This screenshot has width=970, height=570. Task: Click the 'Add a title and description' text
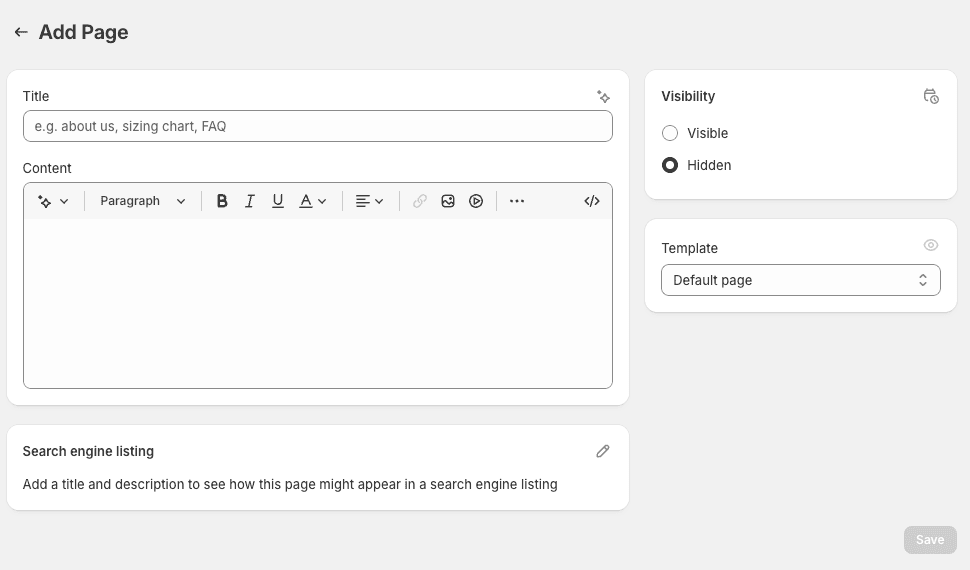point(290,484)
